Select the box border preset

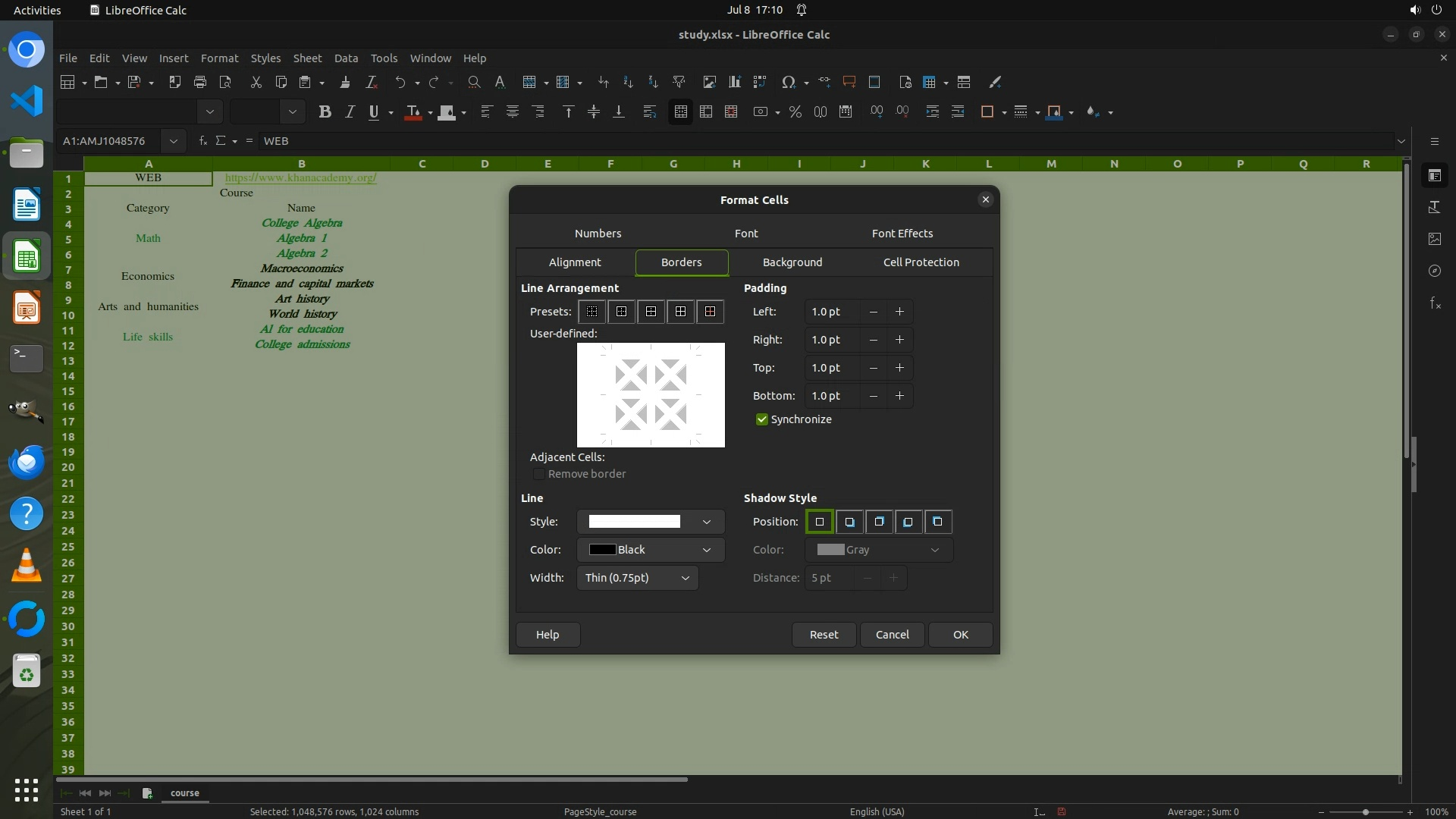click(x=621, y=312)
